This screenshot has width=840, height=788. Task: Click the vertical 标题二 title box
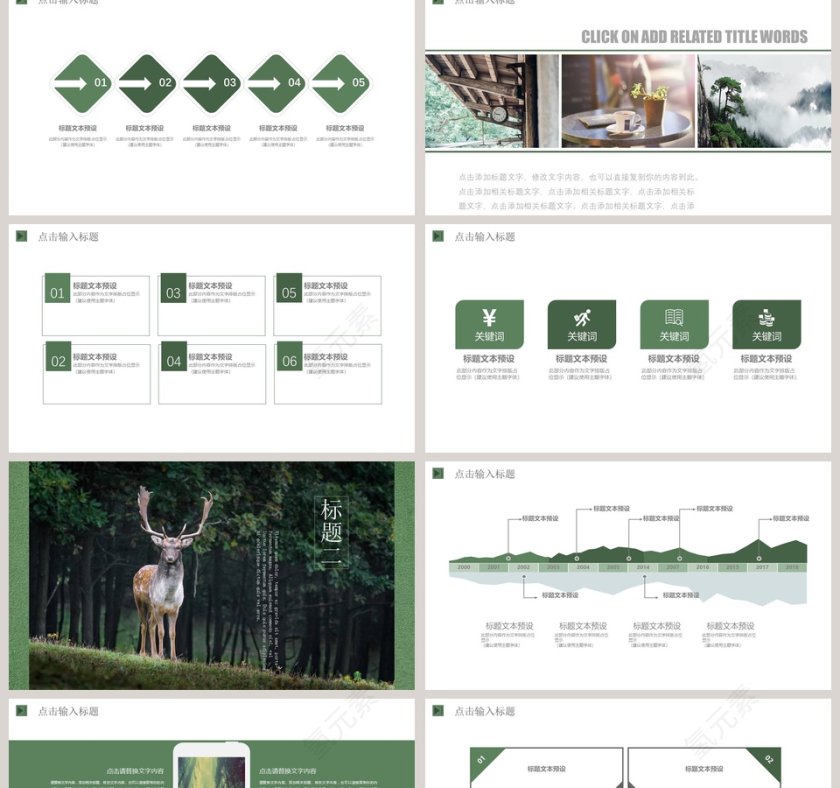[x=332, y=533]
